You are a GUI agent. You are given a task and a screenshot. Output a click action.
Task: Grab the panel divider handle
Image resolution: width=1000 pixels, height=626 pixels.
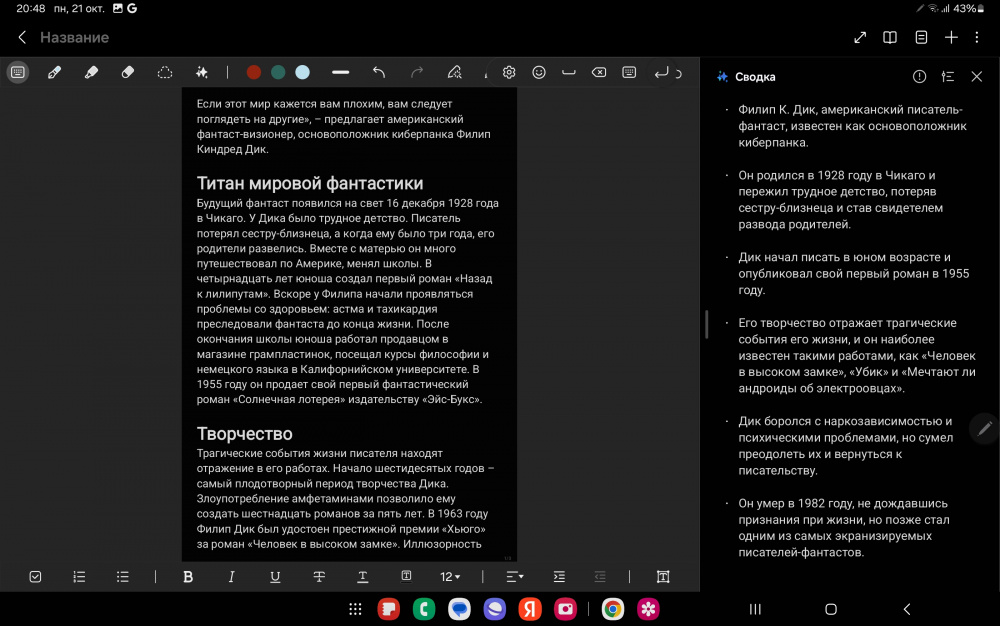(x=707, y=324)
